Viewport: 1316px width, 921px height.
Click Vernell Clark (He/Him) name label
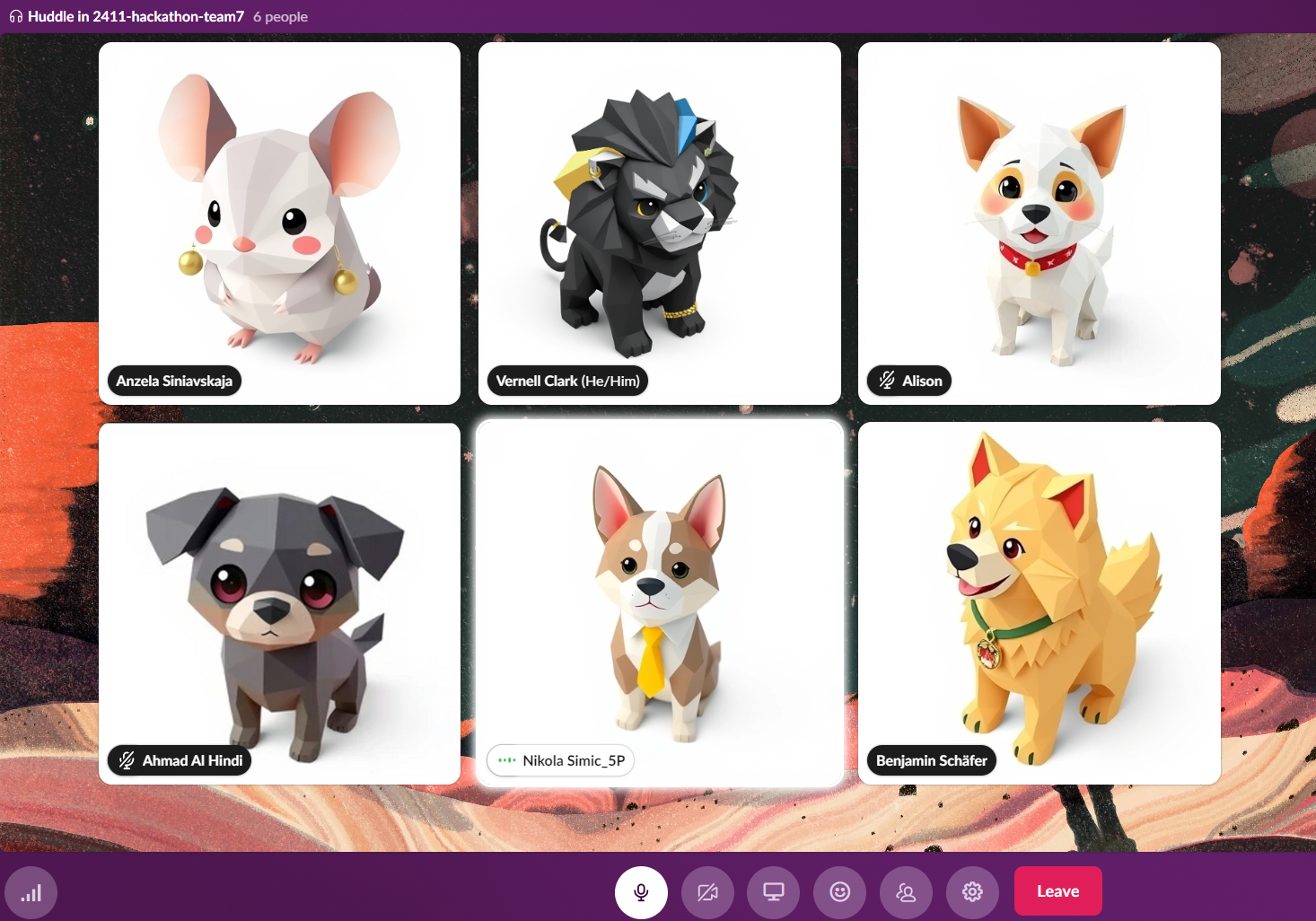[x=567, y=381]
